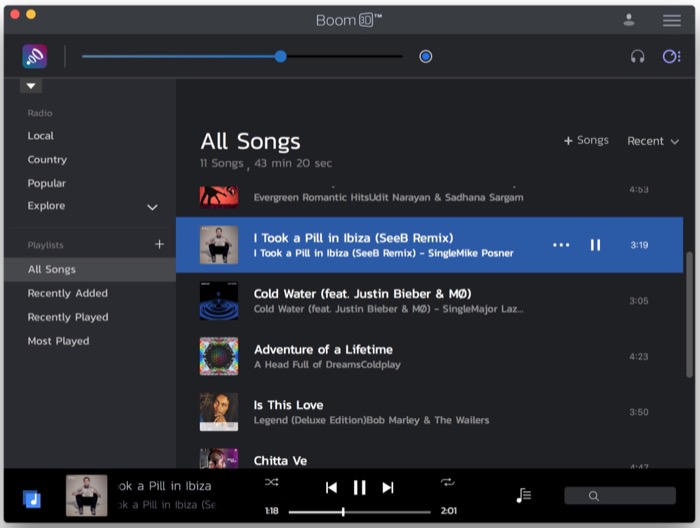The image size is (700, 528).
Task: Open more options for the Ibiza song
Action: (x=561, y=245)
